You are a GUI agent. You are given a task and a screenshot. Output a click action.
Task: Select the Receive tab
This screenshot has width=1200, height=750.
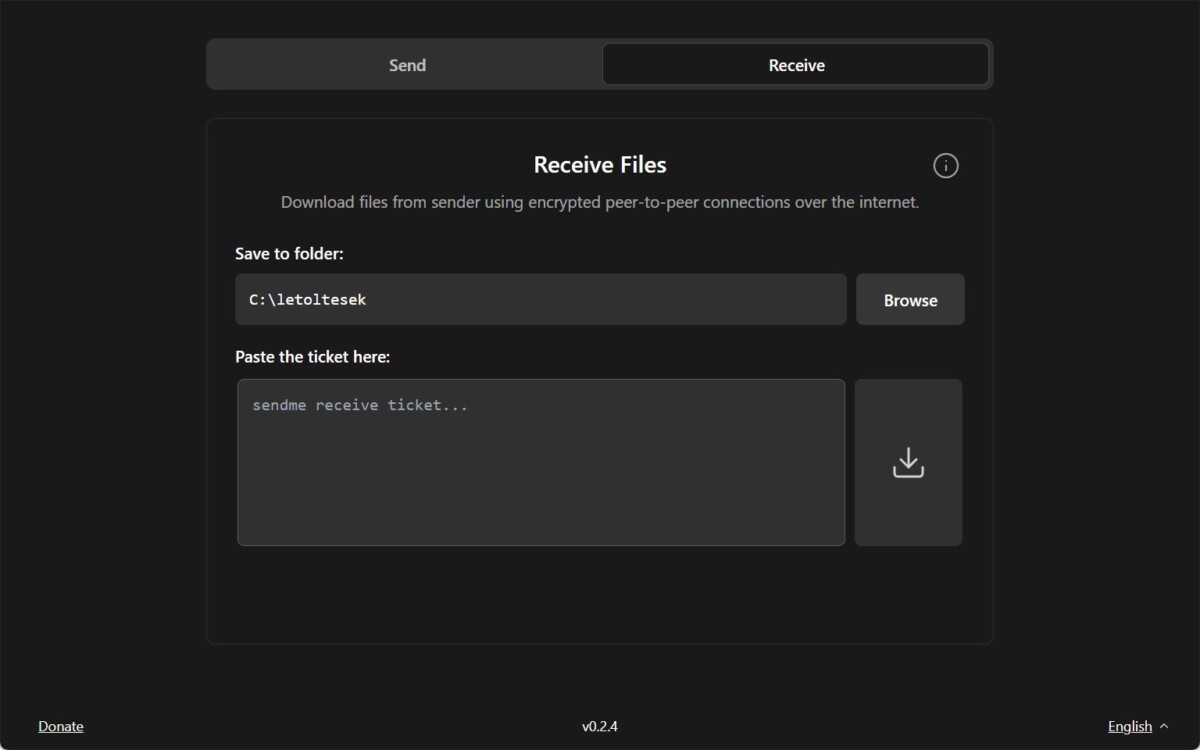click(x=796, y=65)
